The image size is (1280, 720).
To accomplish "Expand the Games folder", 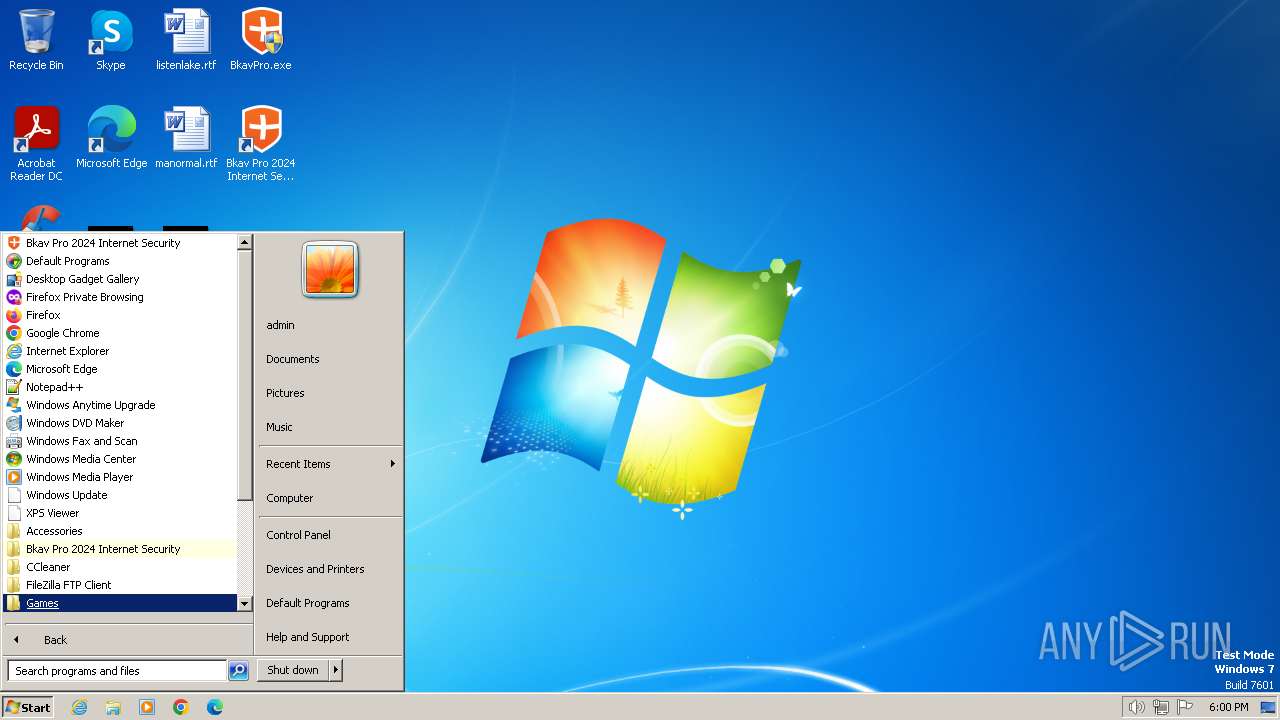I will click(x=120, y=603).
